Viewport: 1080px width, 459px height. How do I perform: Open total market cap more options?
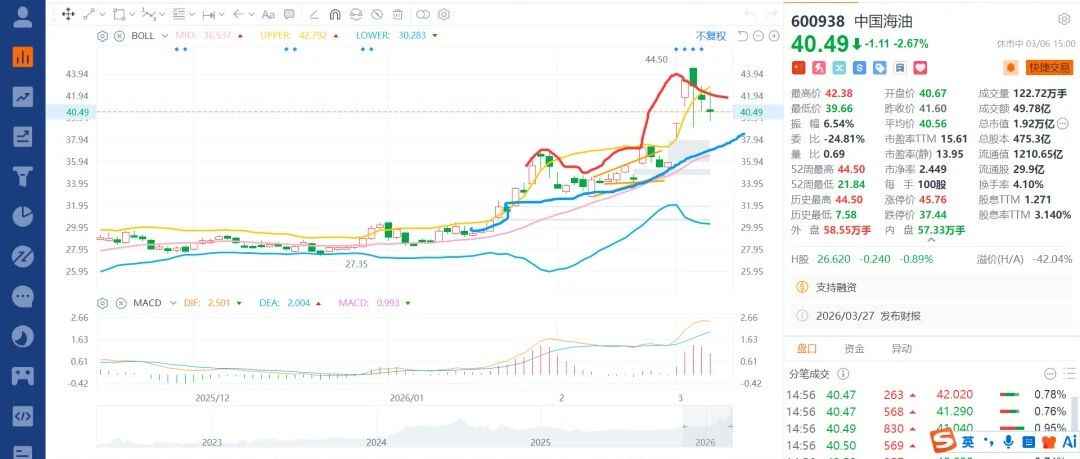pos(1062,123)
